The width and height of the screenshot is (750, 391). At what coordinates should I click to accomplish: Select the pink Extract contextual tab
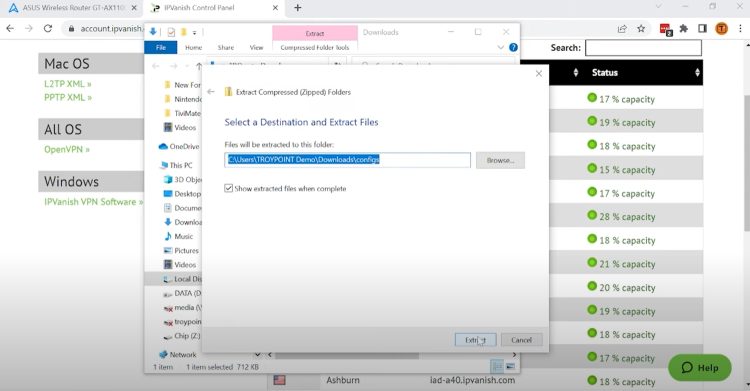[x=315, y=33]
